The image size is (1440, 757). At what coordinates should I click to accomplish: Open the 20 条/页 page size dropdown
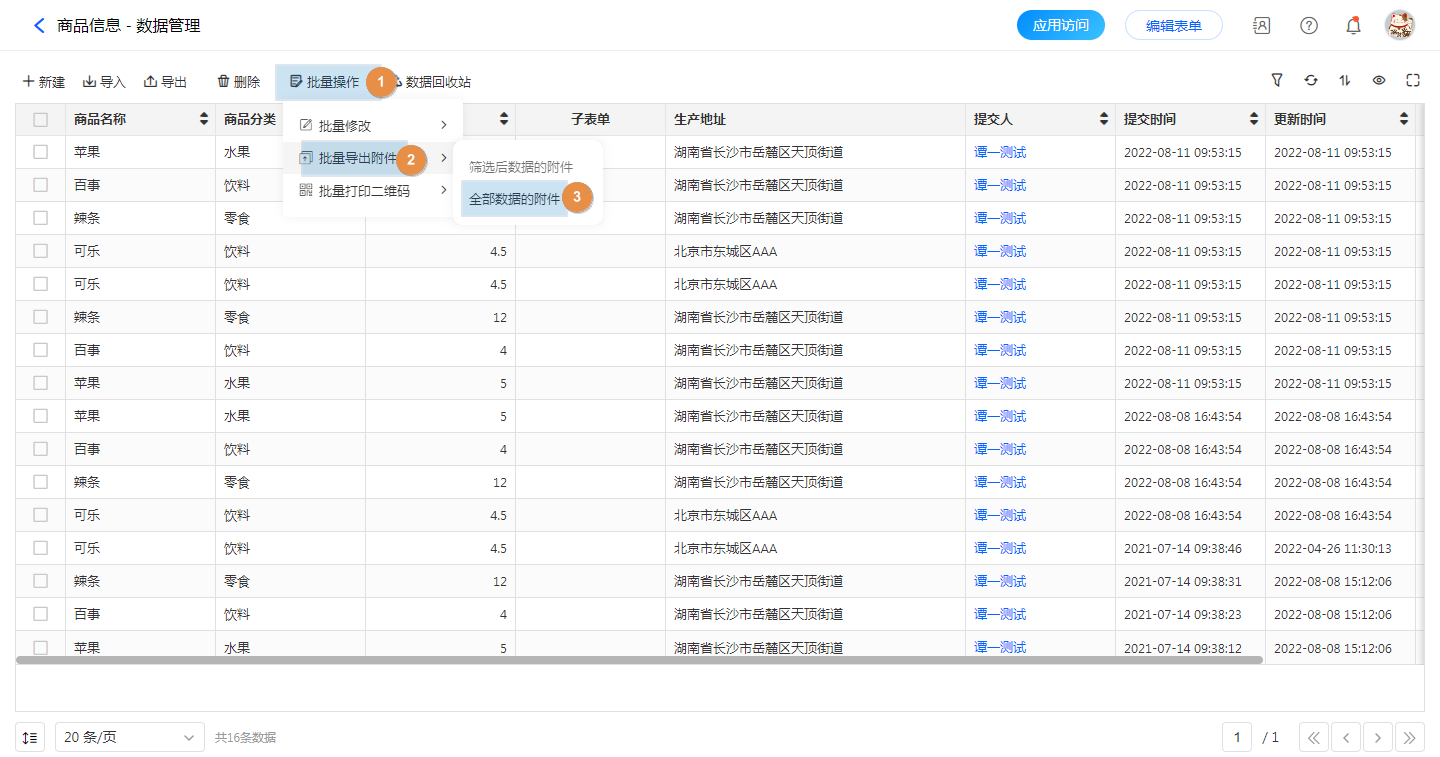click(130, 738)
